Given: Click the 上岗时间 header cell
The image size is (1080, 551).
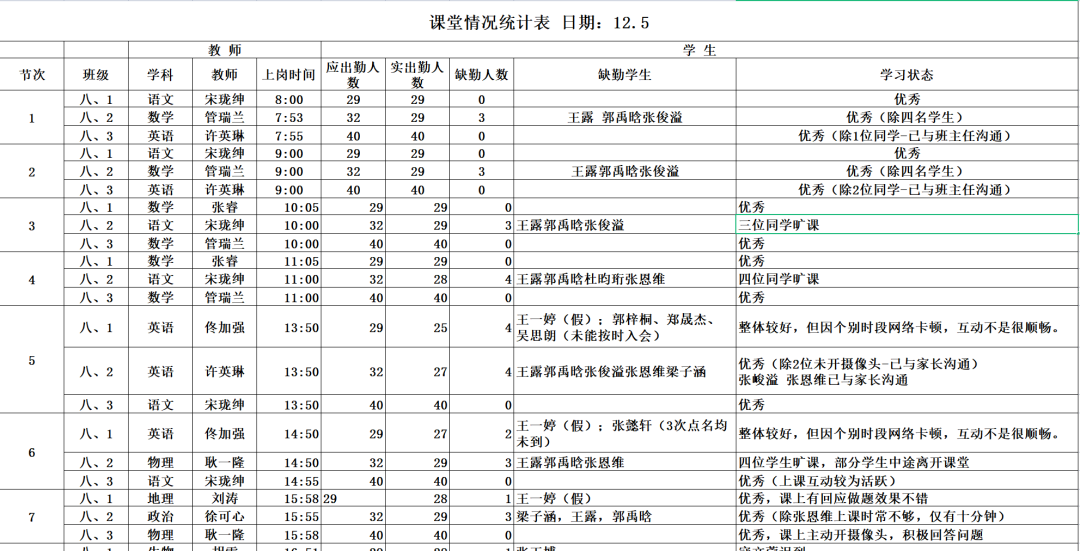Looking at the screenshot, I should click(x=289, y=74).
